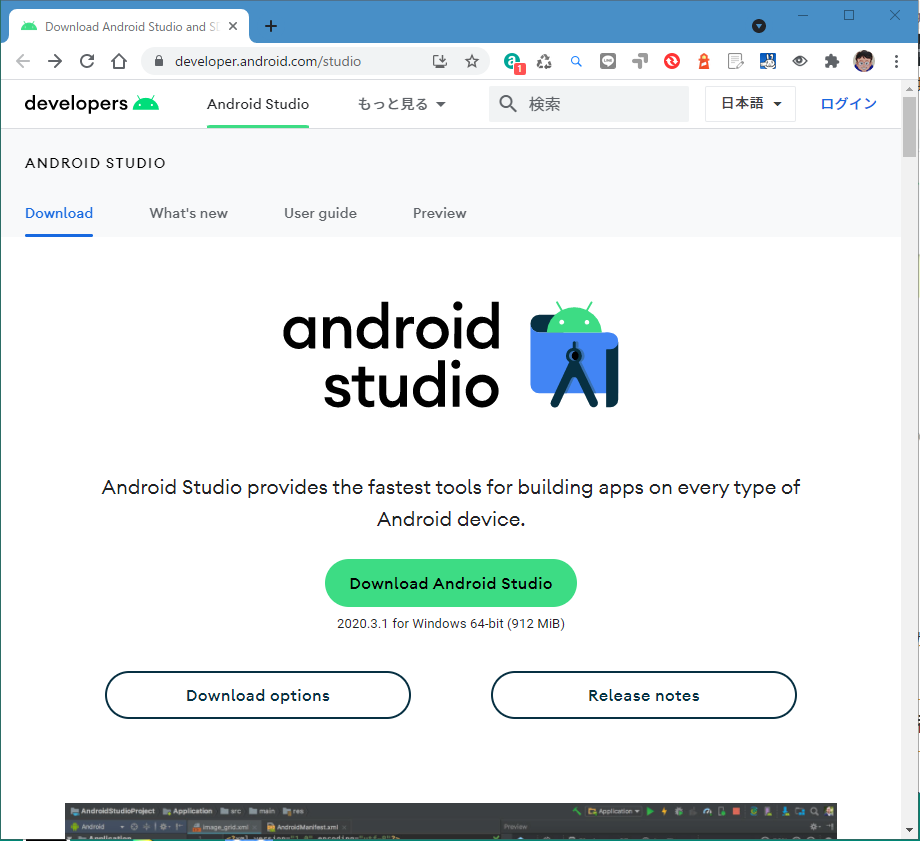Click Download Android Studio button
920x841 pixels.
pos(450,582)
